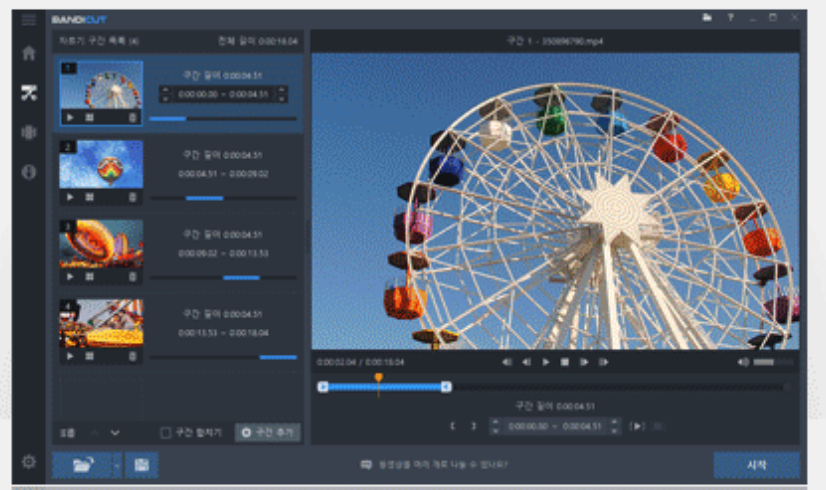Image resolution: width=826 pixels, height=490 pixels.
Task: Stop playback in the preview player
Action: [565, 362]
